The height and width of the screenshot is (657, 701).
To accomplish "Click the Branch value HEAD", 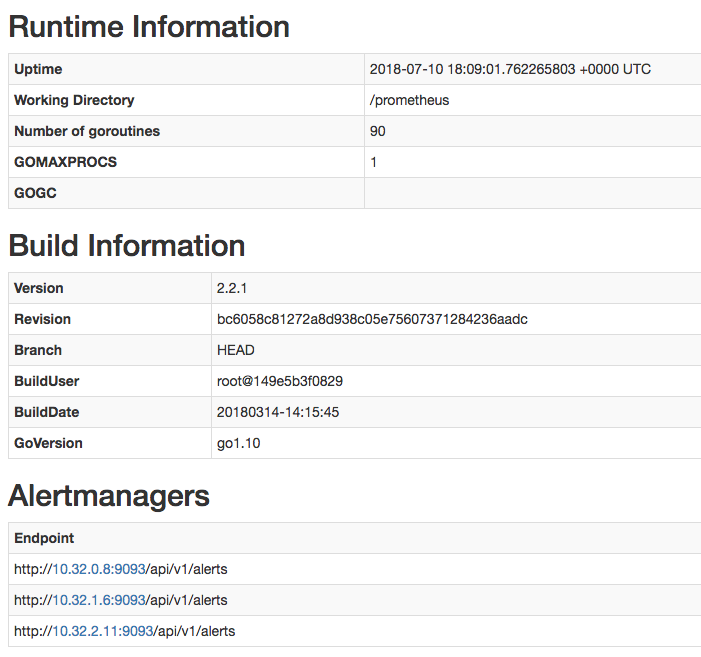I will (x=235, y=350).
